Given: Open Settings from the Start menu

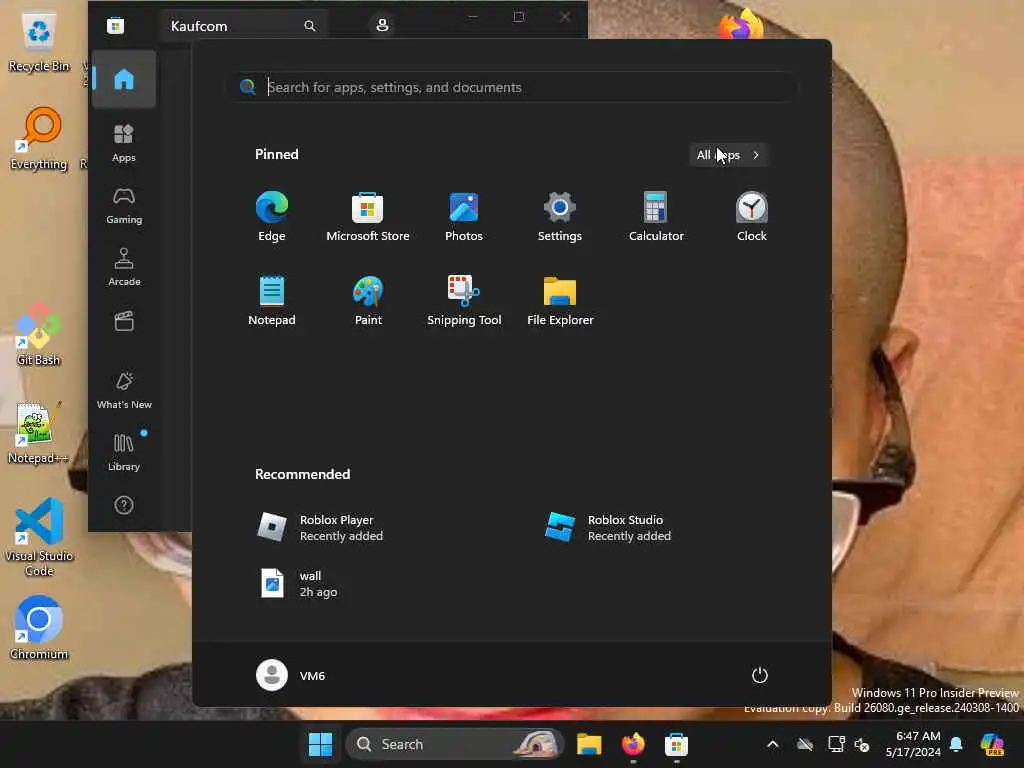Looking at the screenshot, I should pyautogui.click(x=560, y=217).
